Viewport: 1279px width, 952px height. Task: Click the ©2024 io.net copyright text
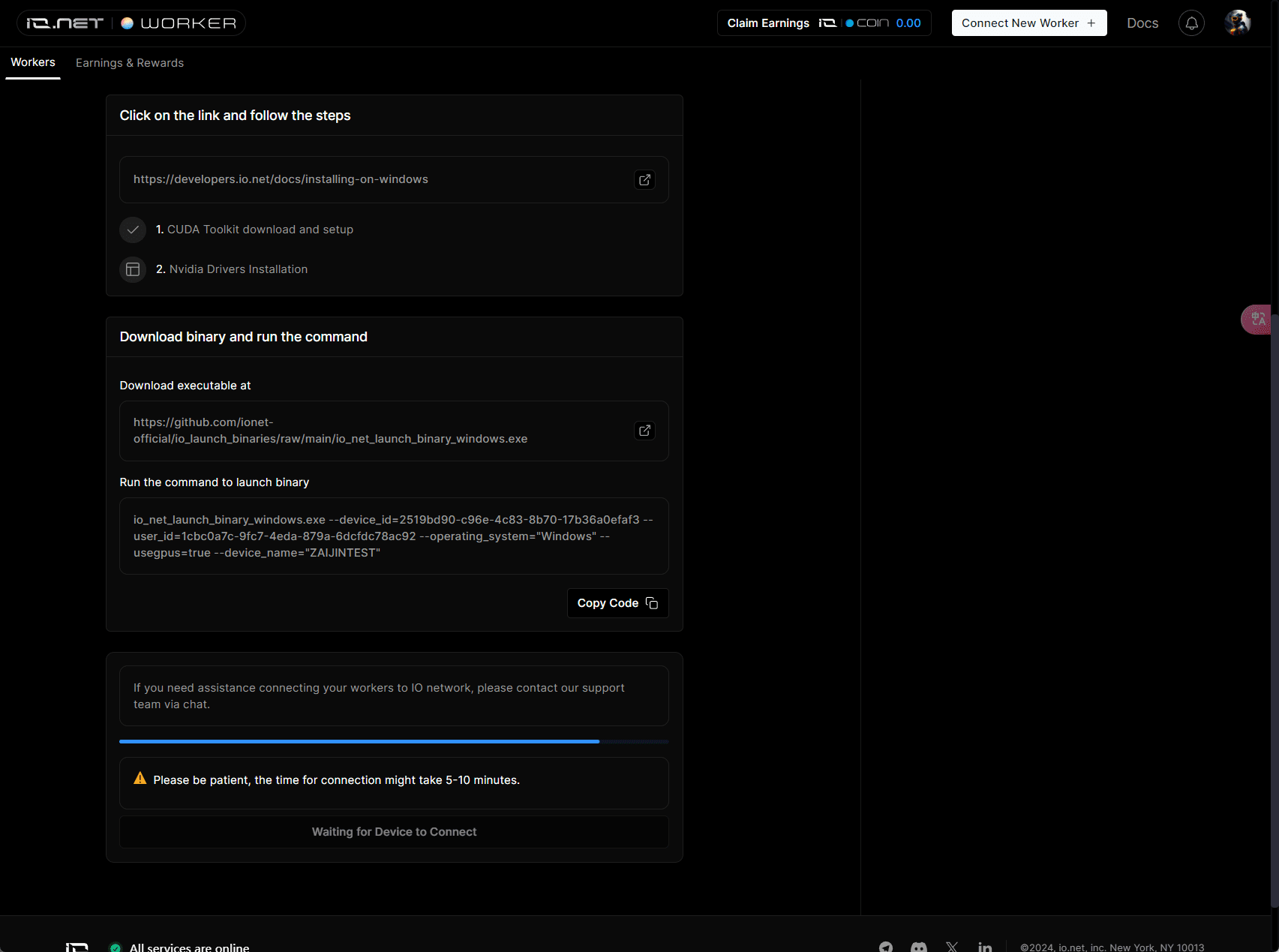point(1112,947)
